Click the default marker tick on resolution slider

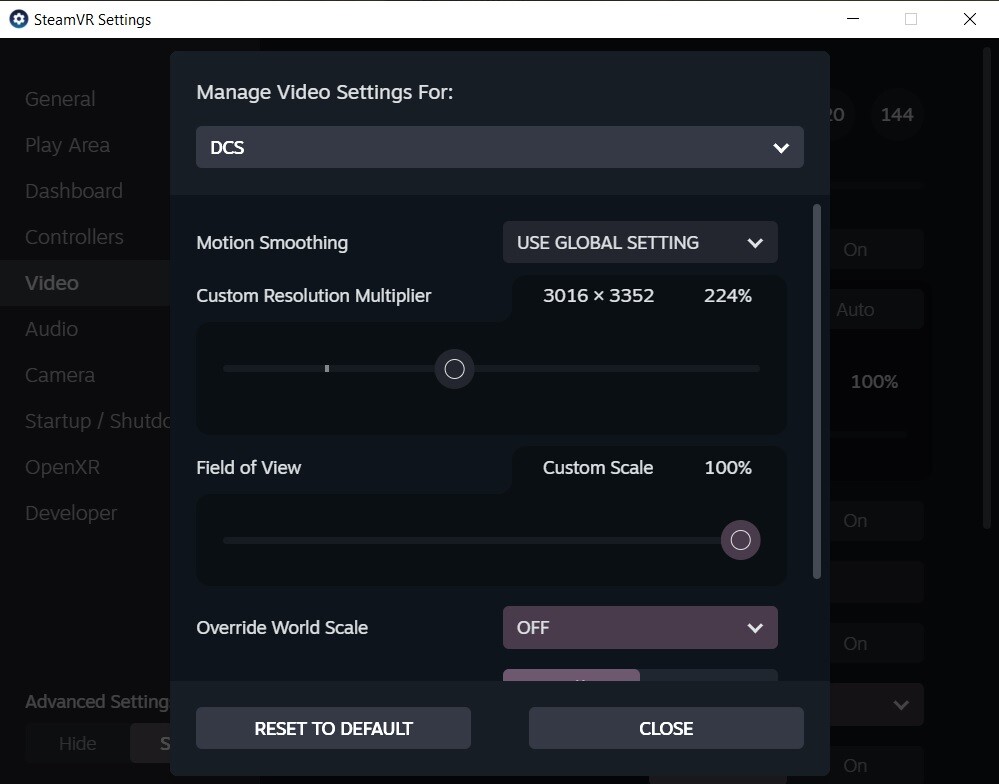tap(327, 368)
